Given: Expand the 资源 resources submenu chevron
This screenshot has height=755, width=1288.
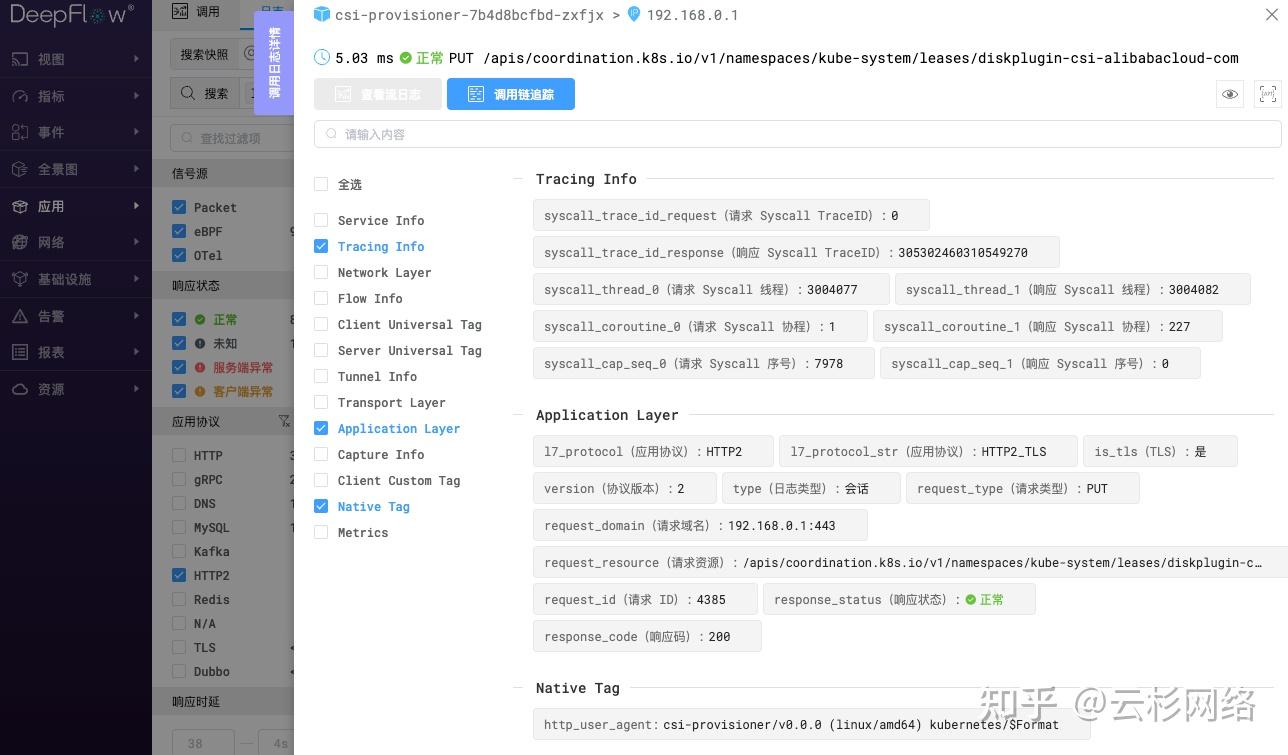Looking at the screenshot, I should click(x=138, y=389).
